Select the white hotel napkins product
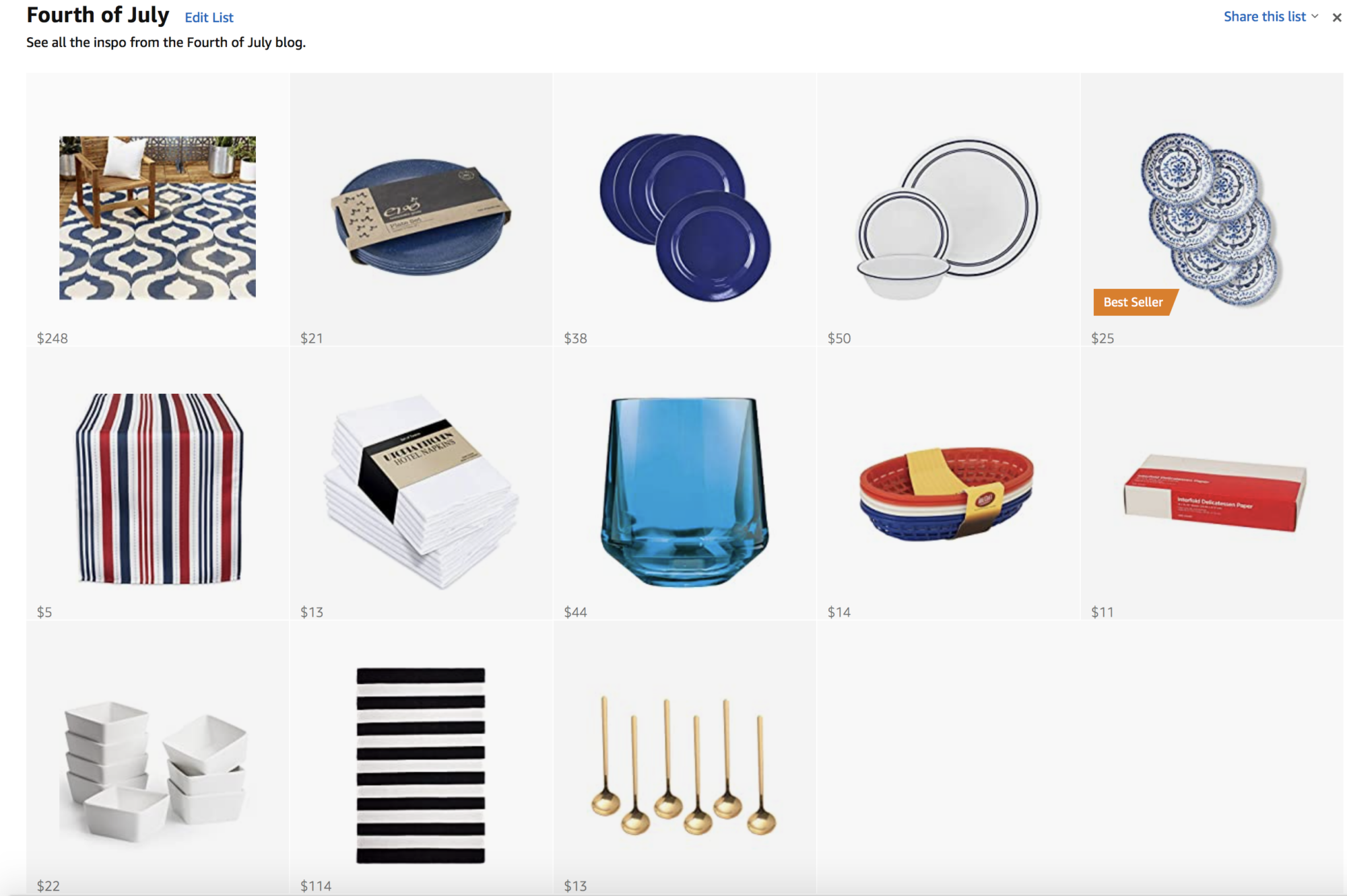 tap(422, 491)
